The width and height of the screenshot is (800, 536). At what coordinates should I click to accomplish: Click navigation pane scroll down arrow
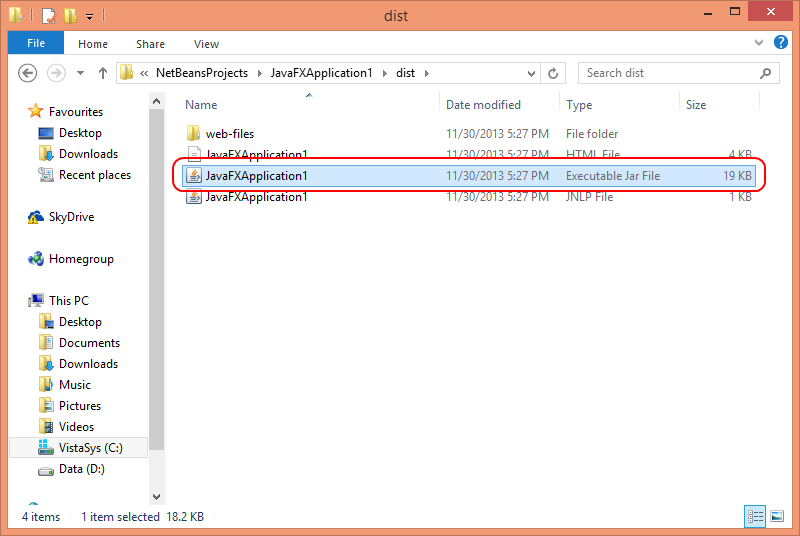click(157, 497)
